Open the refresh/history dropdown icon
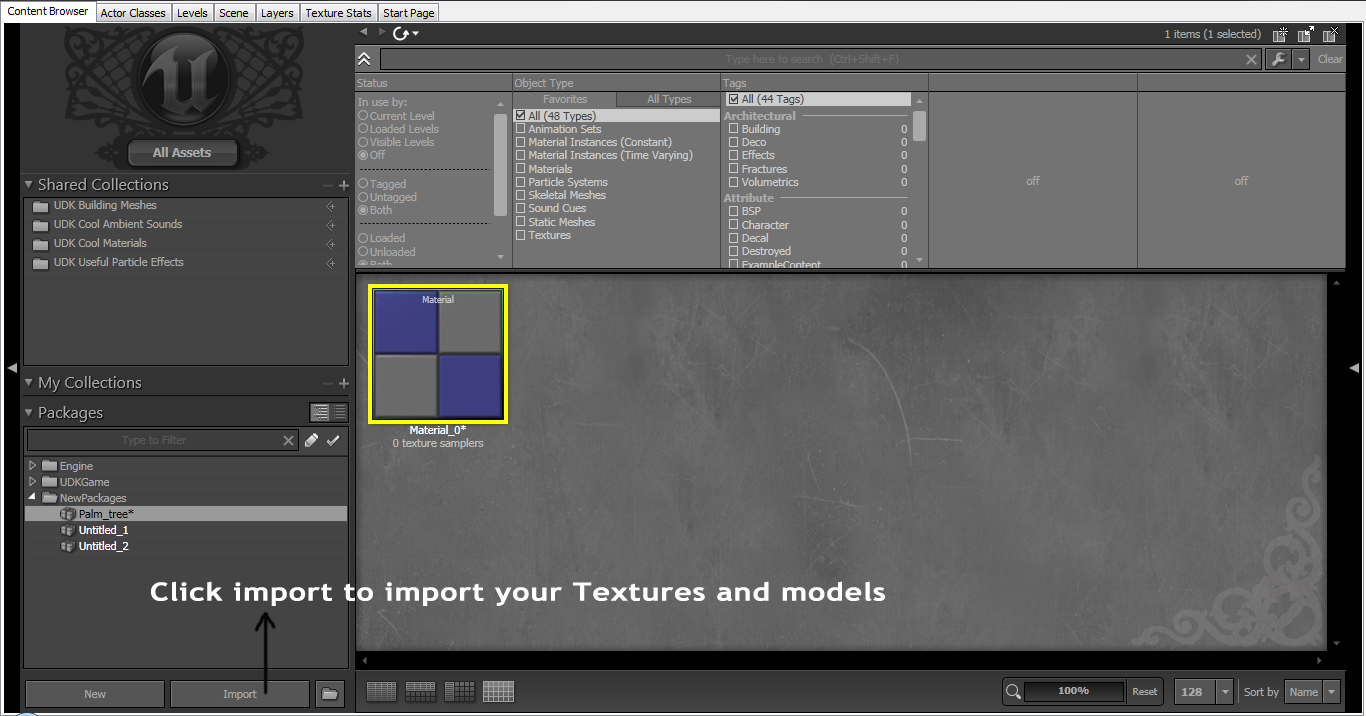Image resolution: width=1366 pixels, height=716 pixels. tap(405, 34)
